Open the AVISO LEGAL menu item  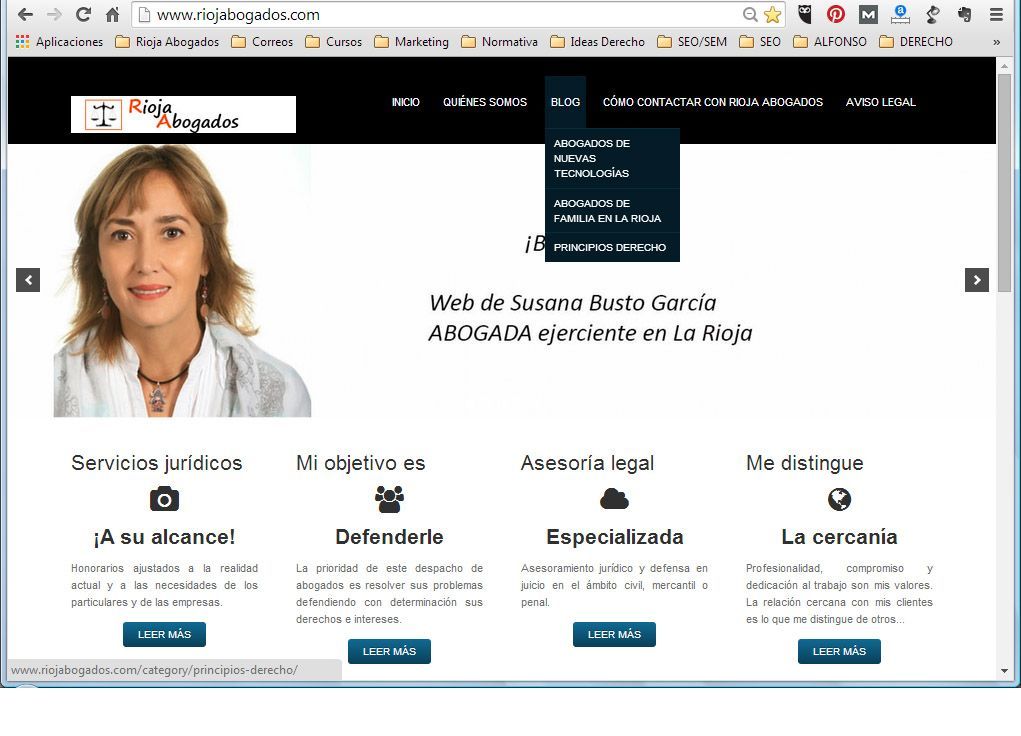[881, 102]
